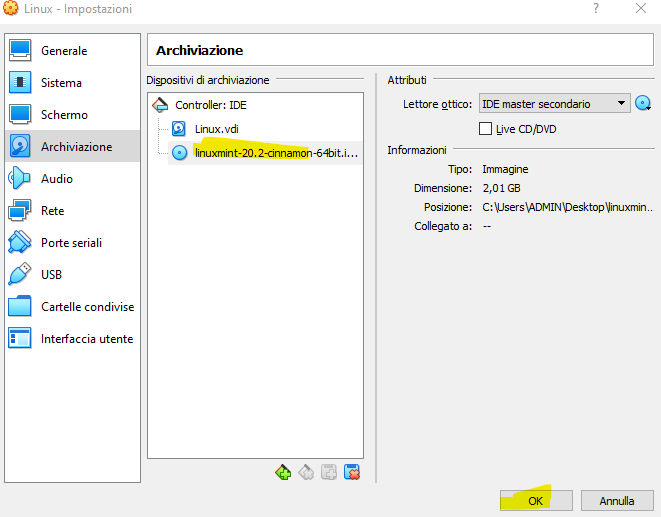Click the remove controller icon

tap(306, 472)
